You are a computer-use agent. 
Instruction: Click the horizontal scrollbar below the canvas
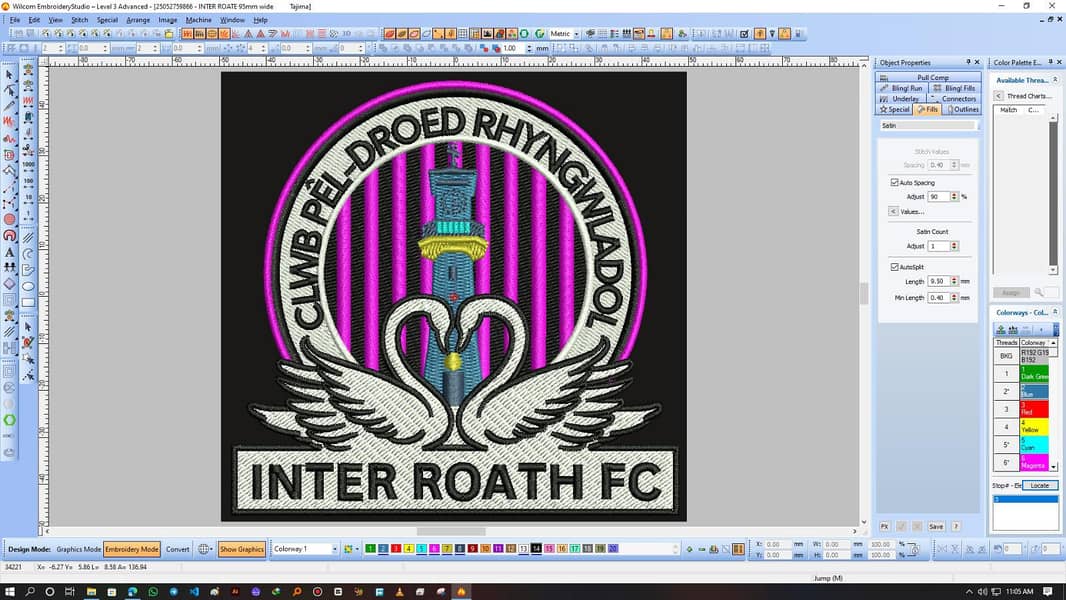[x=451, y=531]
